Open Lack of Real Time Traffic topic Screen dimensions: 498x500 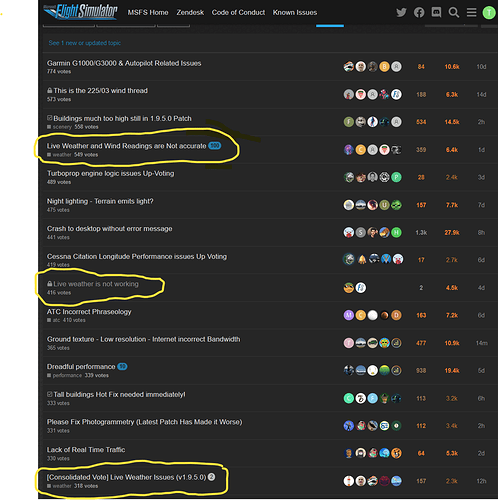pos(86,450)
